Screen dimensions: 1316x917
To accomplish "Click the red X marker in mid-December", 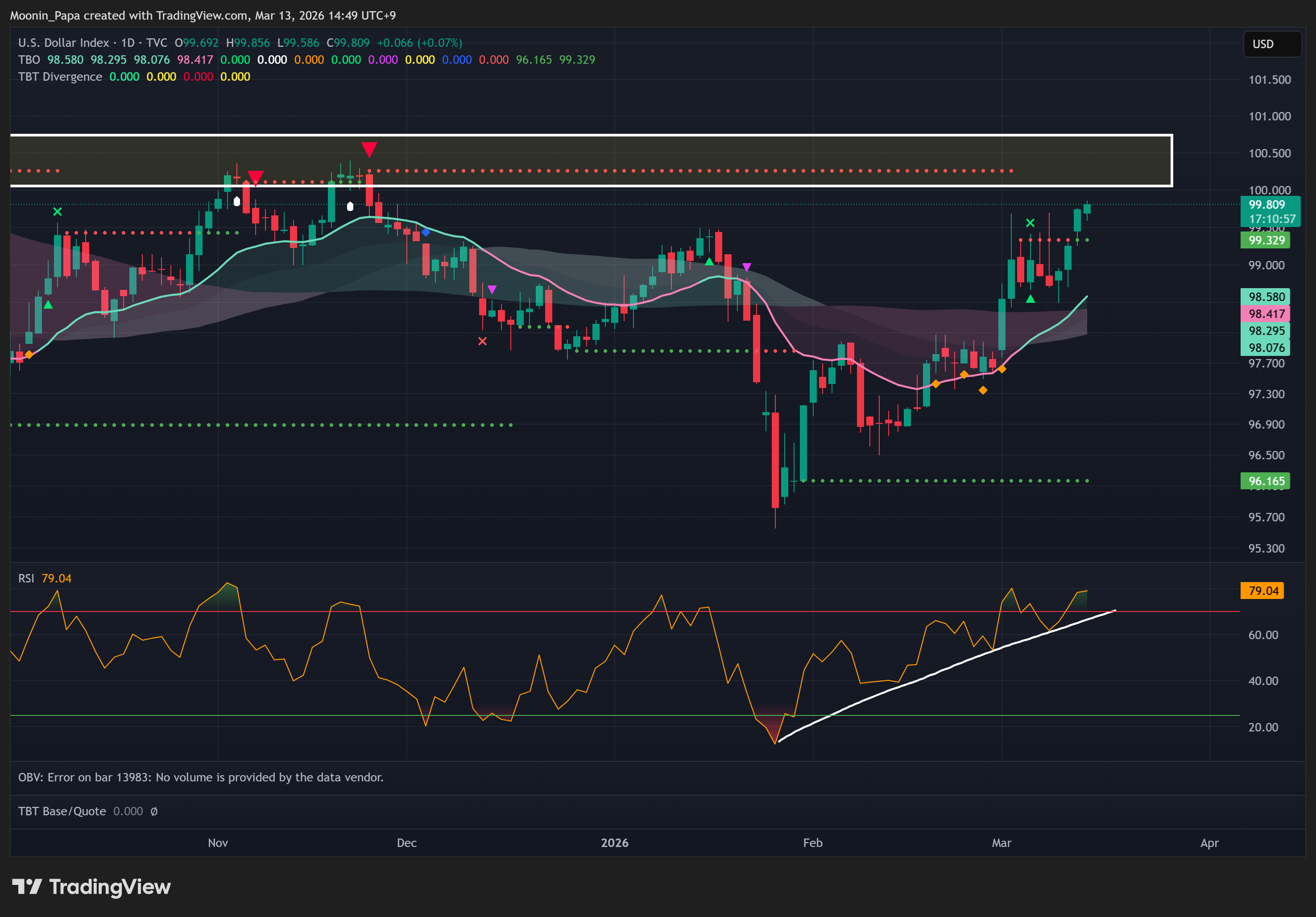I will click(x=483, y=341).
